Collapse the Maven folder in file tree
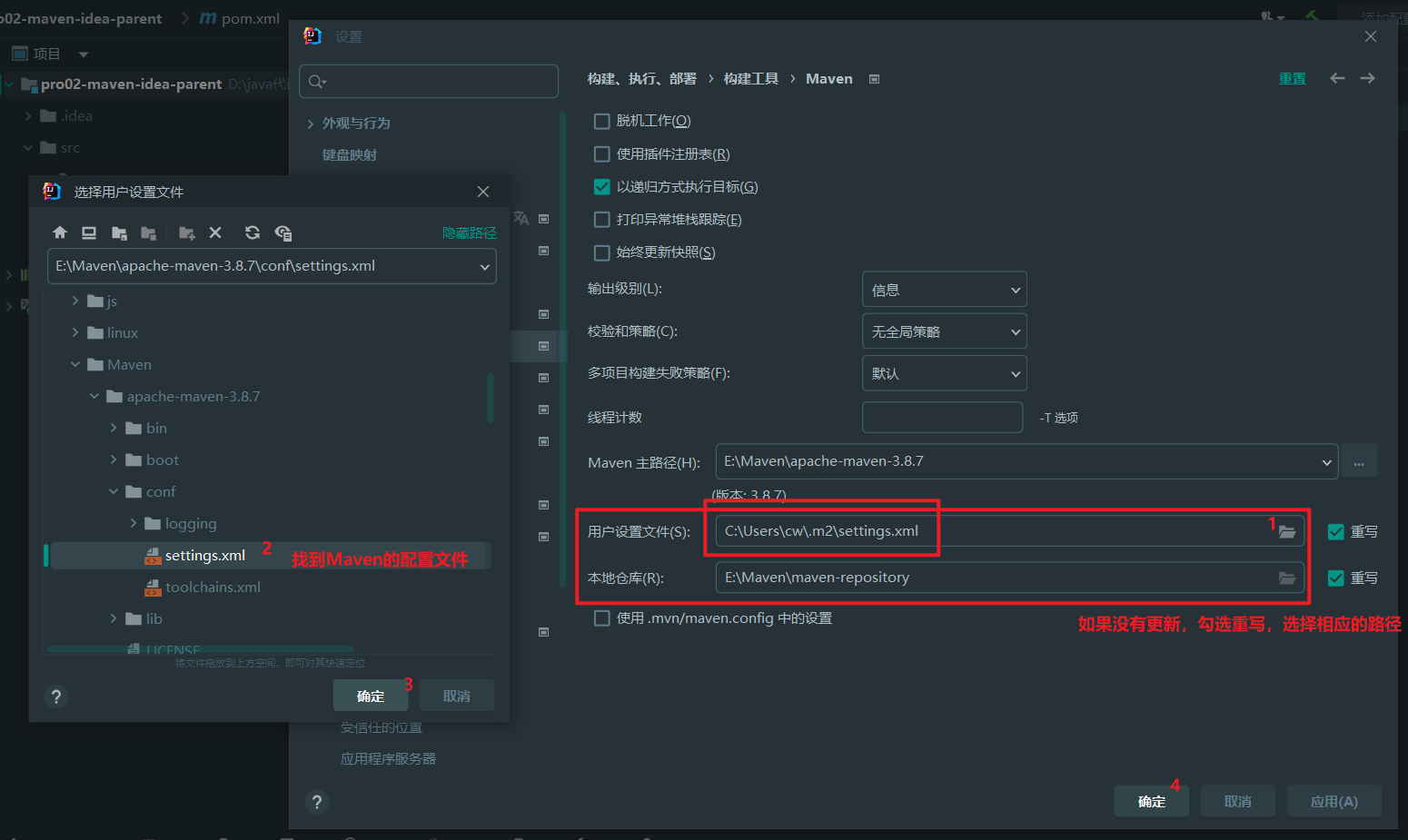 tap(75, 364)
